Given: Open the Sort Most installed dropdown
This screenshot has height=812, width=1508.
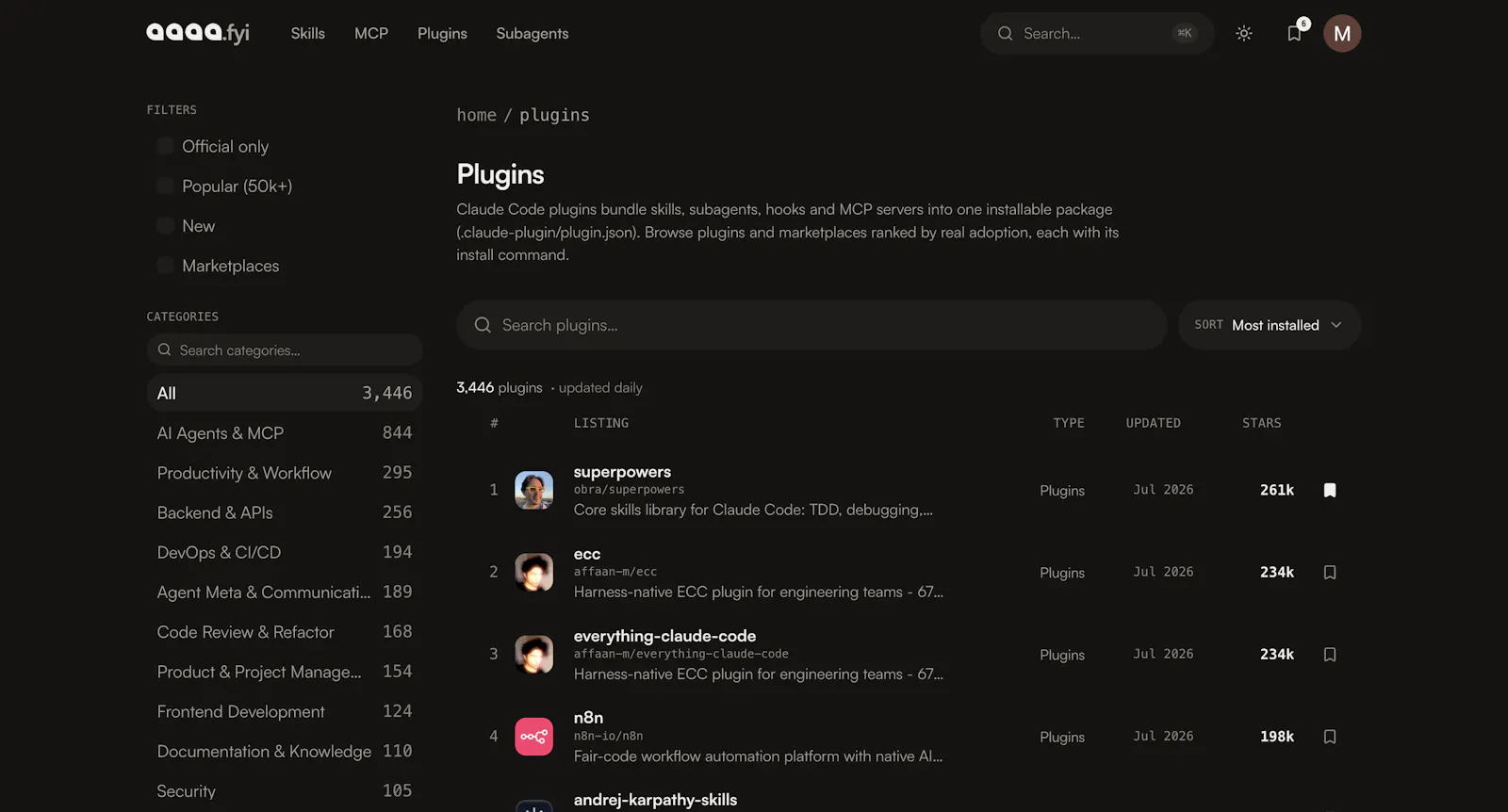Looking at the screenshot, I should point(1269,325).
